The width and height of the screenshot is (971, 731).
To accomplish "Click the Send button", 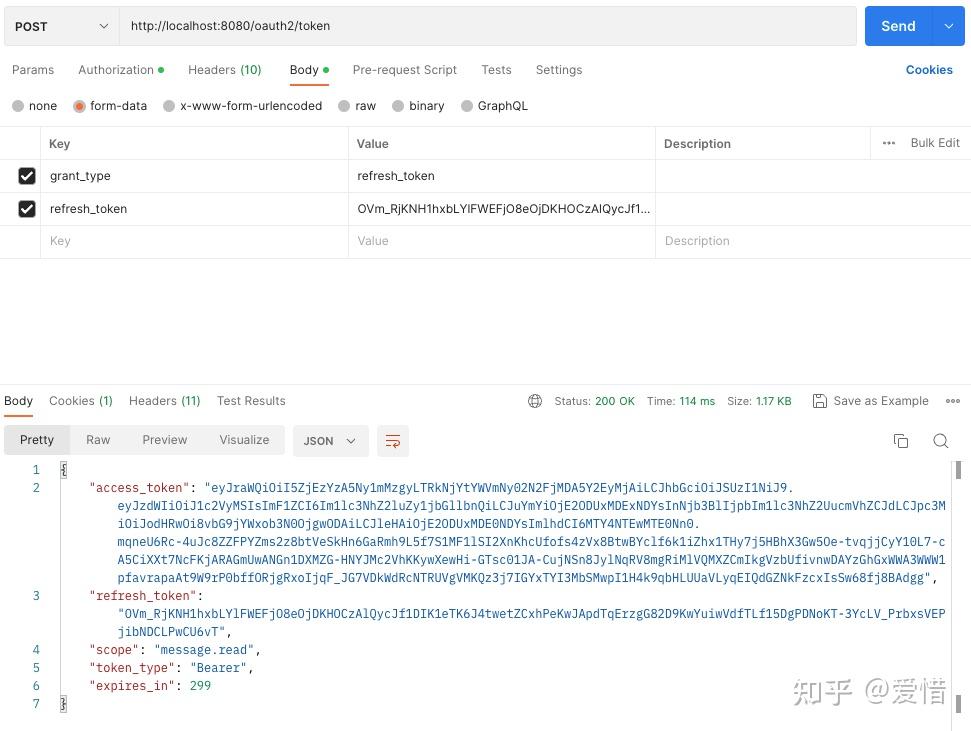I will (x=897, y=26).
